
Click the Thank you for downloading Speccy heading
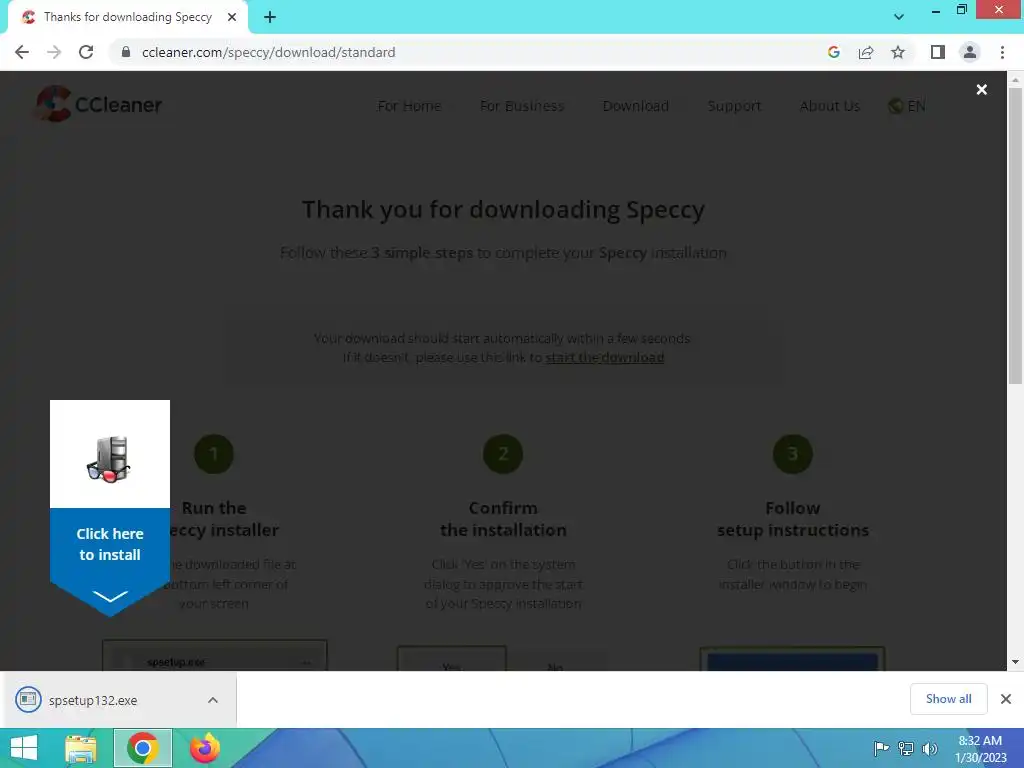pos(504,210)
